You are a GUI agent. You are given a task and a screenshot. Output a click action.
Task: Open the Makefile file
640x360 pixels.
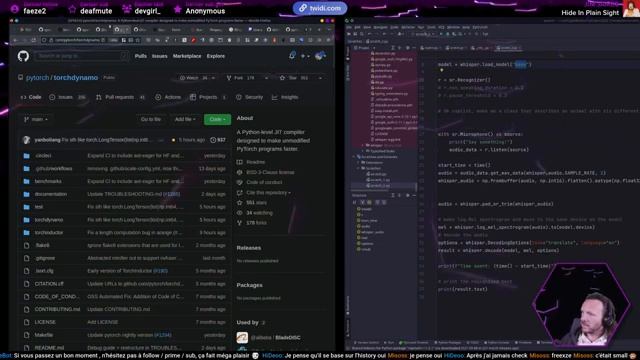point(44,335)
